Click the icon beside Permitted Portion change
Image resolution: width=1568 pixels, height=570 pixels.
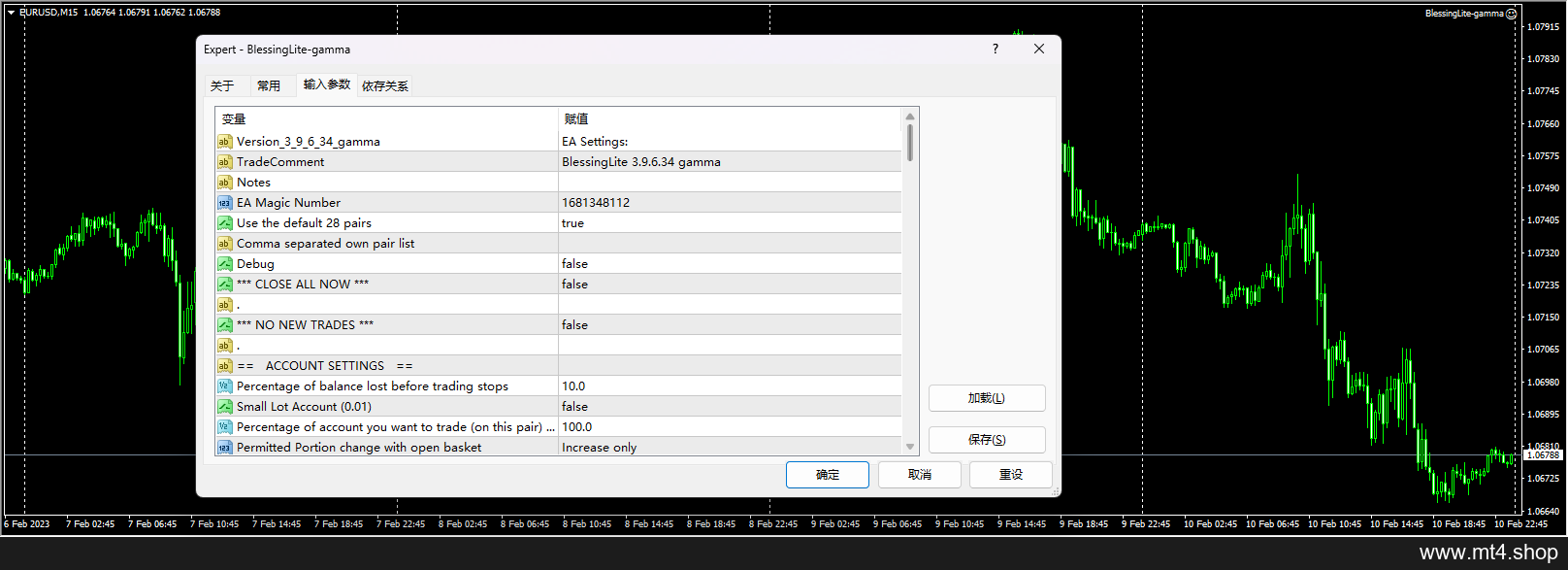coord(224,448)
